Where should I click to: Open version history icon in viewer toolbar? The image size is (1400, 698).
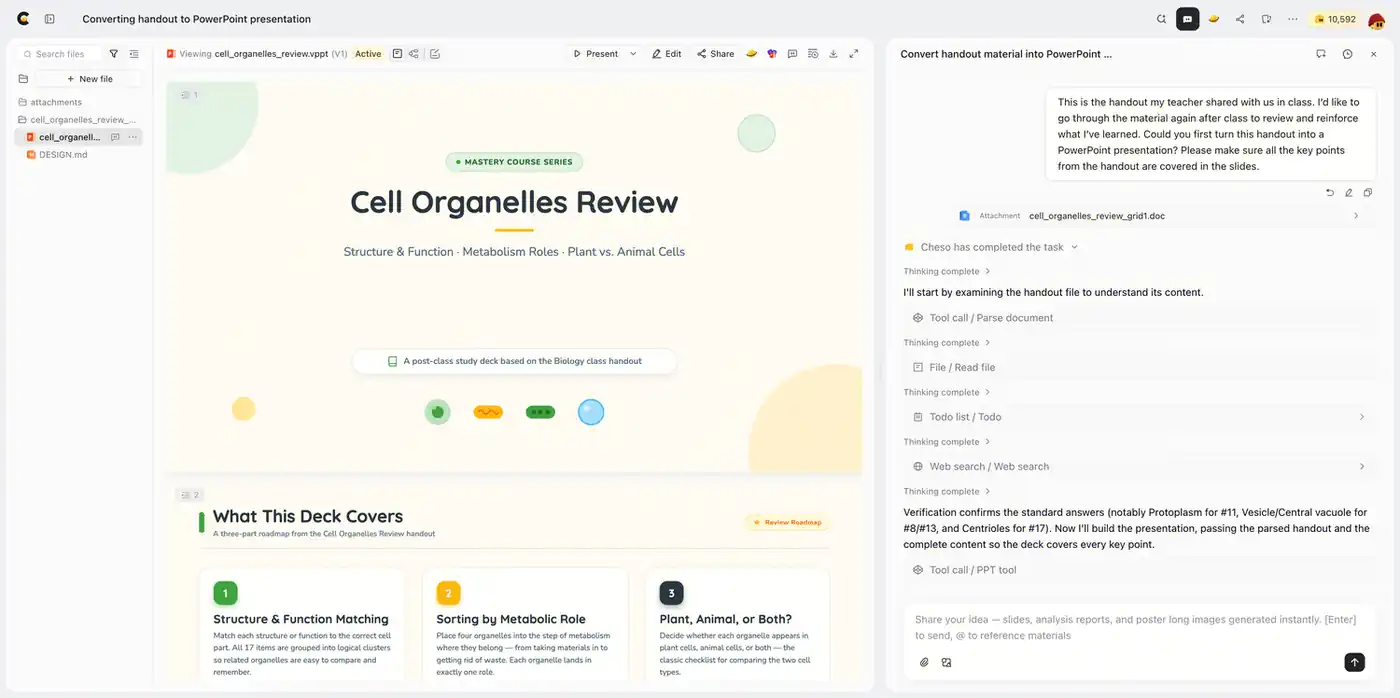tap(813, 54)
